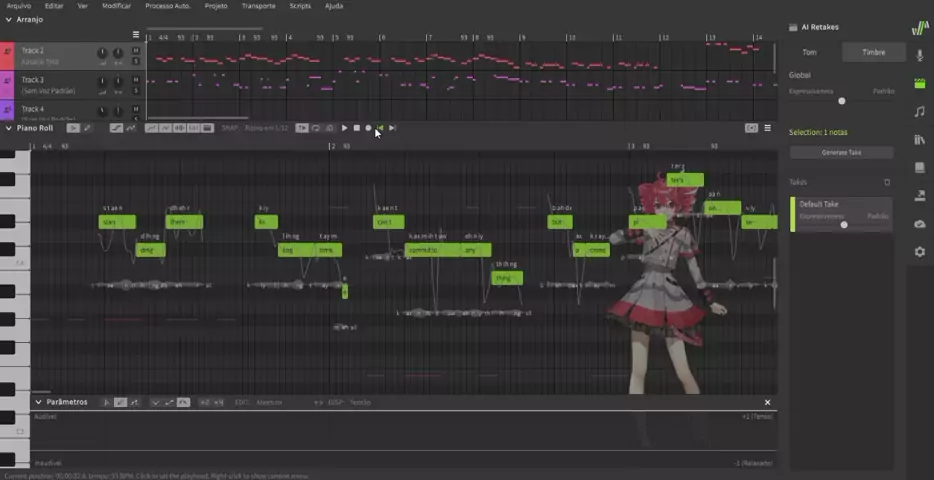Viewport: 934px width, 480px height.
Task: Click the Record button in transport bar
Action: (368, 128)
